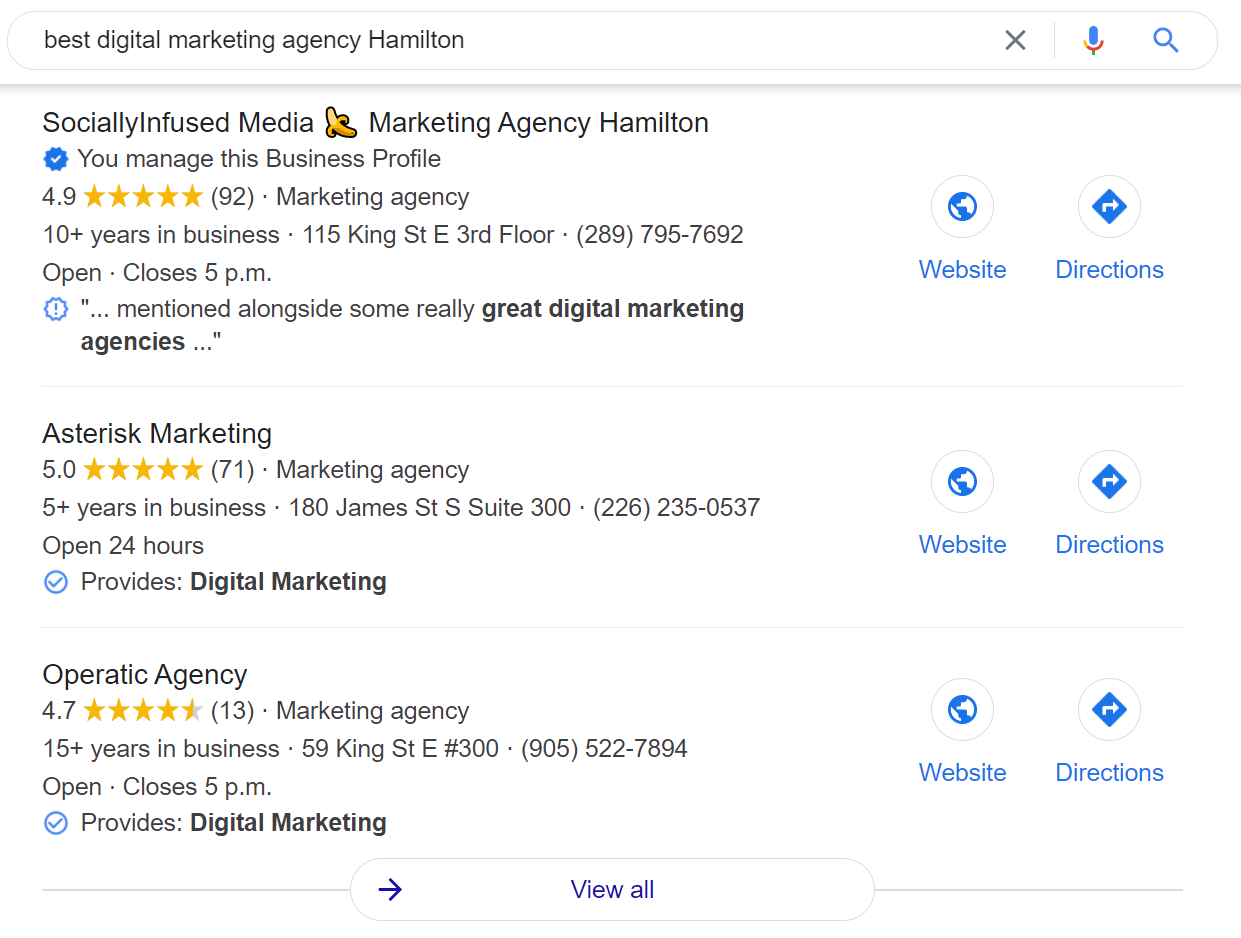Click the Website label for Operatic Agency
This screenshot has height=938, width=1241.
click(963, 773)
